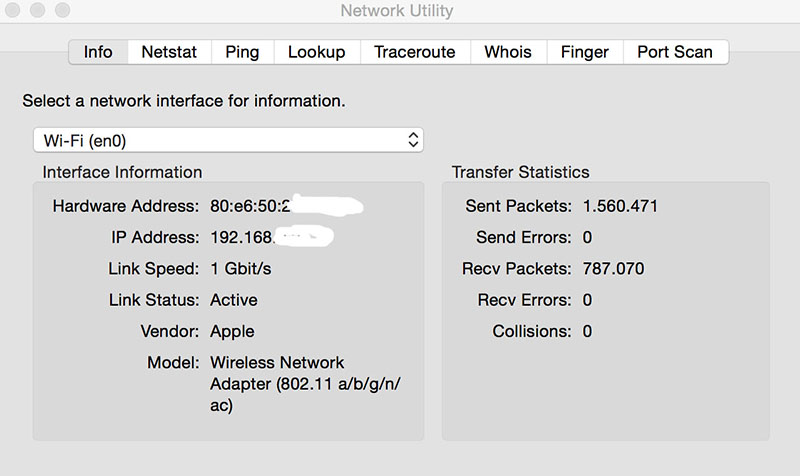Open the Traceroute tab
800x476 pixels.
414,52
